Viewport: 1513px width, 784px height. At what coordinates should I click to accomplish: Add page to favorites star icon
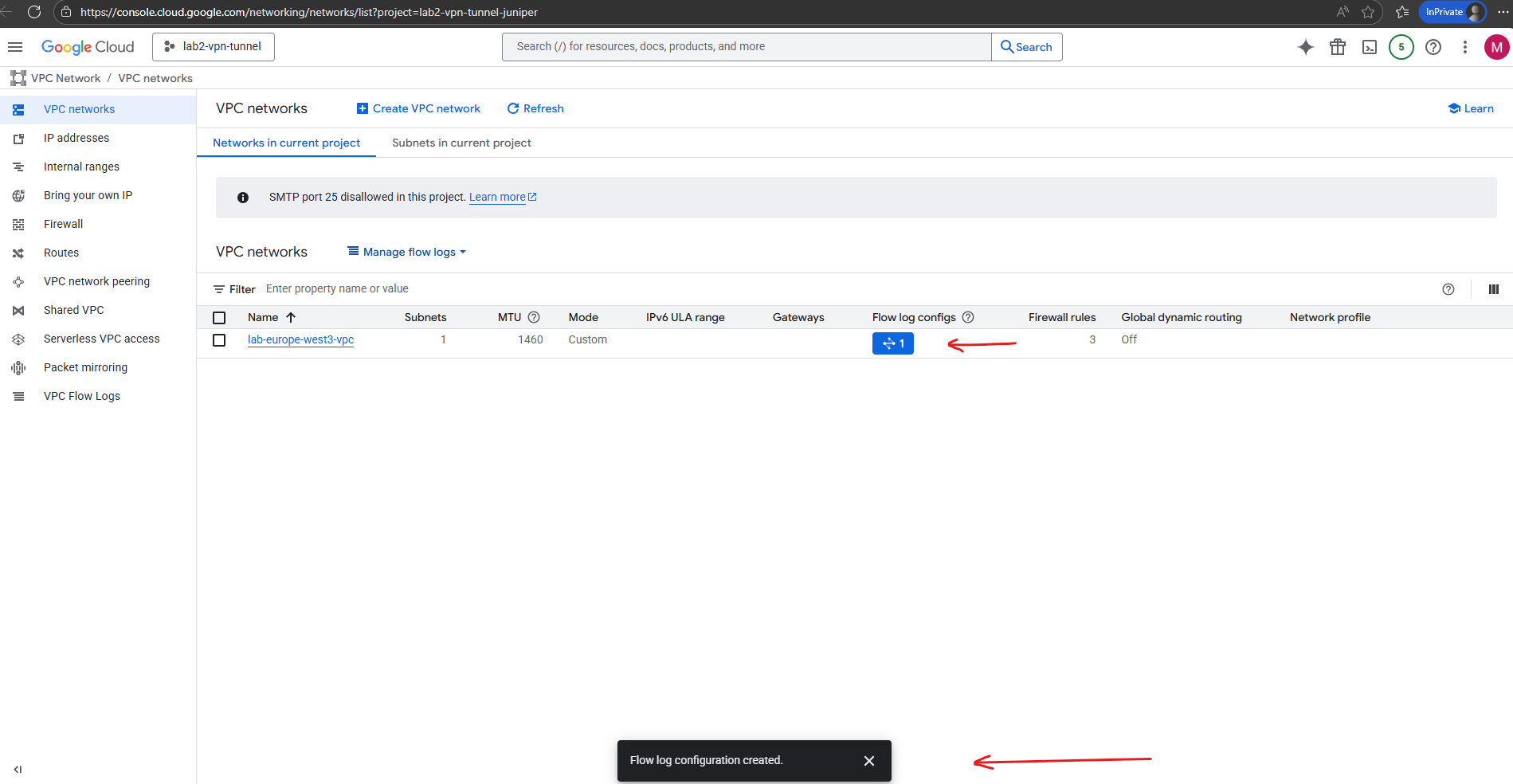click(1368, 12)
